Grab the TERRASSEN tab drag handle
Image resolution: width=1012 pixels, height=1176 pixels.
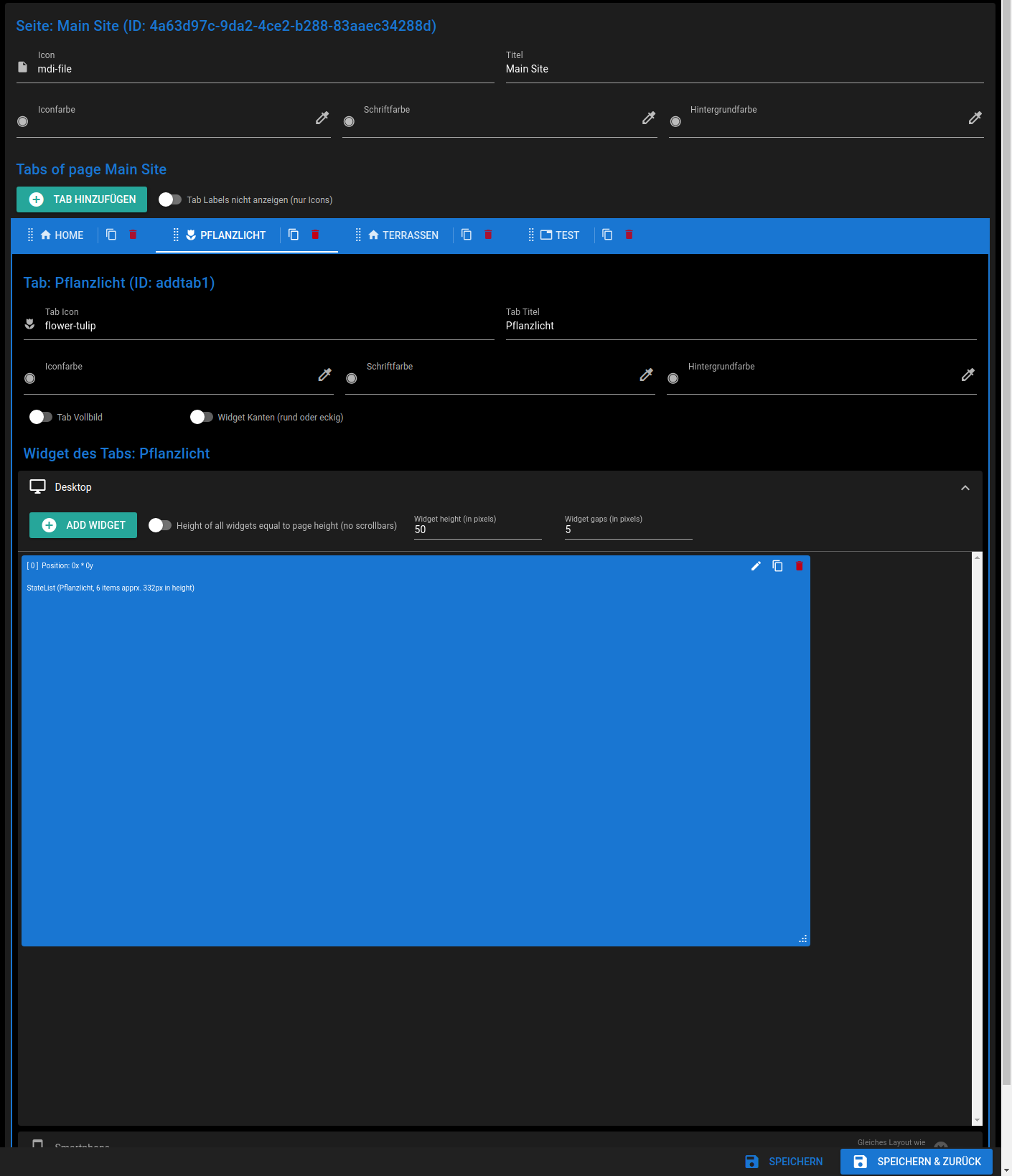358,235
